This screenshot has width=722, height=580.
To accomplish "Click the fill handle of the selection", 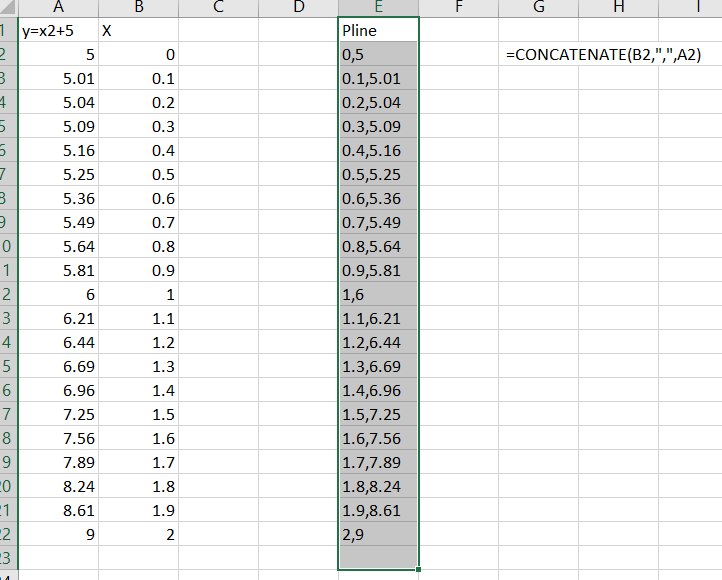I will [418, 569].
